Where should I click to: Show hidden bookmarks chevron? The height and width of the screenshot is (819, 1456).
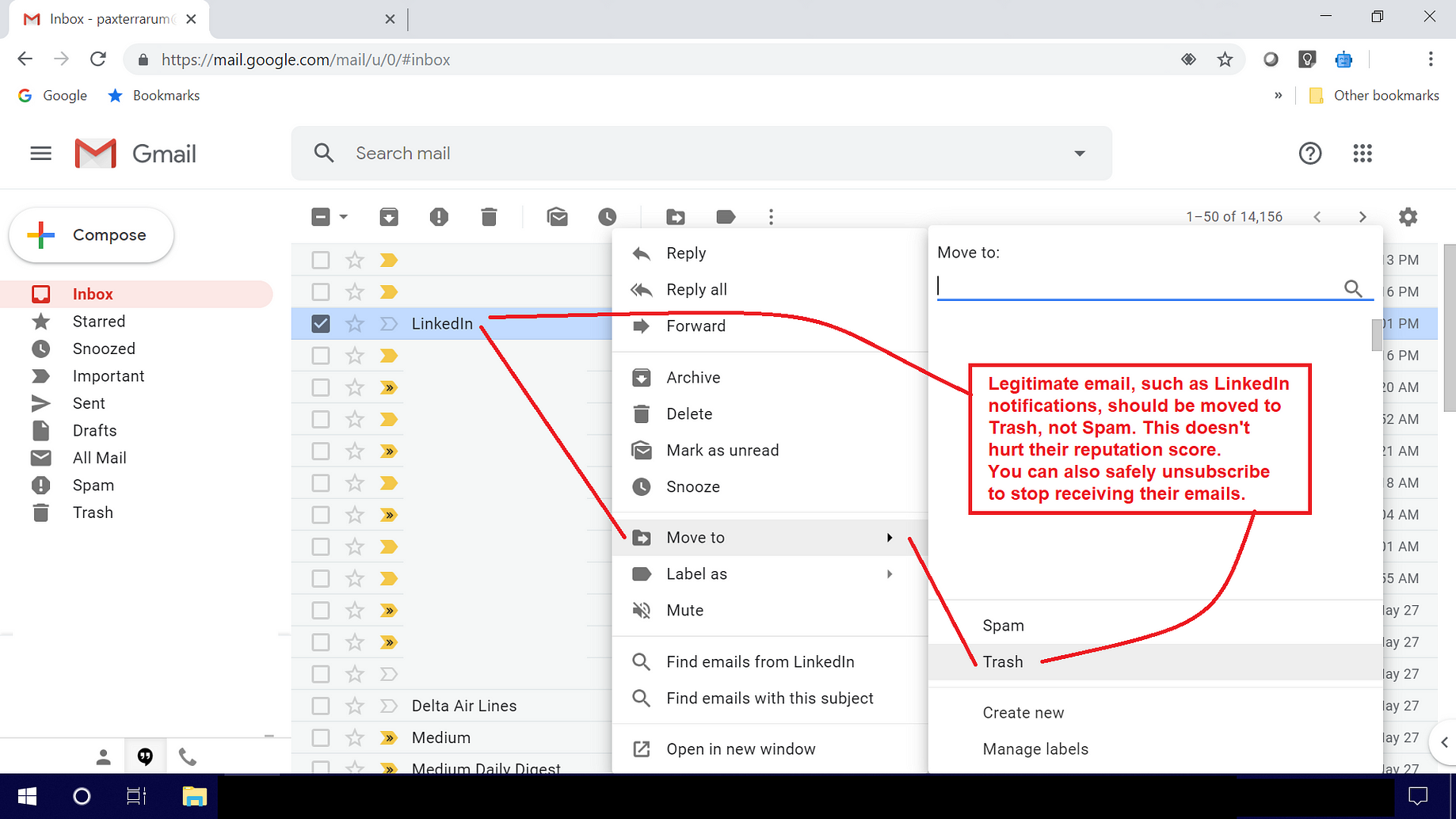coord(1278,95)
